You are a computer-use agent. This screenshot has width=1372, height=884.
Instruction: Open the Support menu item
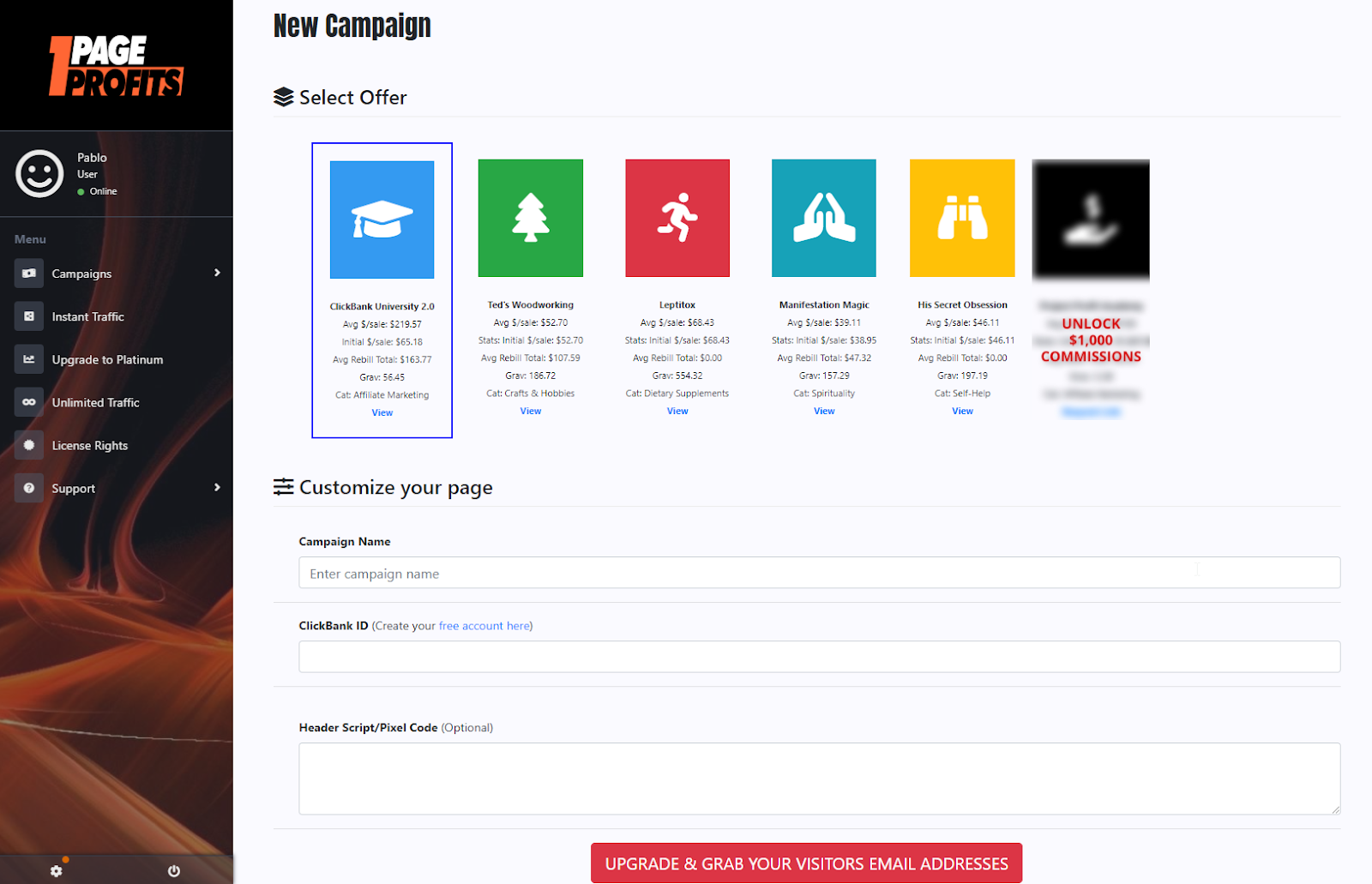(73, 488)
